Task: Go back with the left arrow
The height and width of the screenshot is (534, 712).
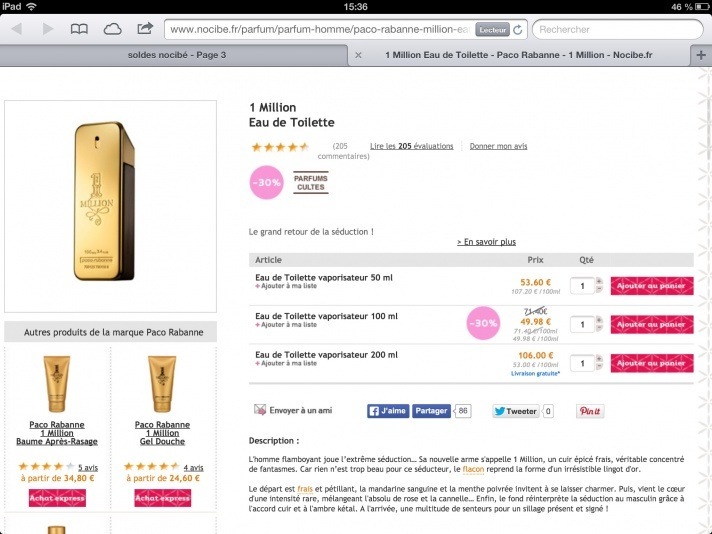Action: point(17,29)
